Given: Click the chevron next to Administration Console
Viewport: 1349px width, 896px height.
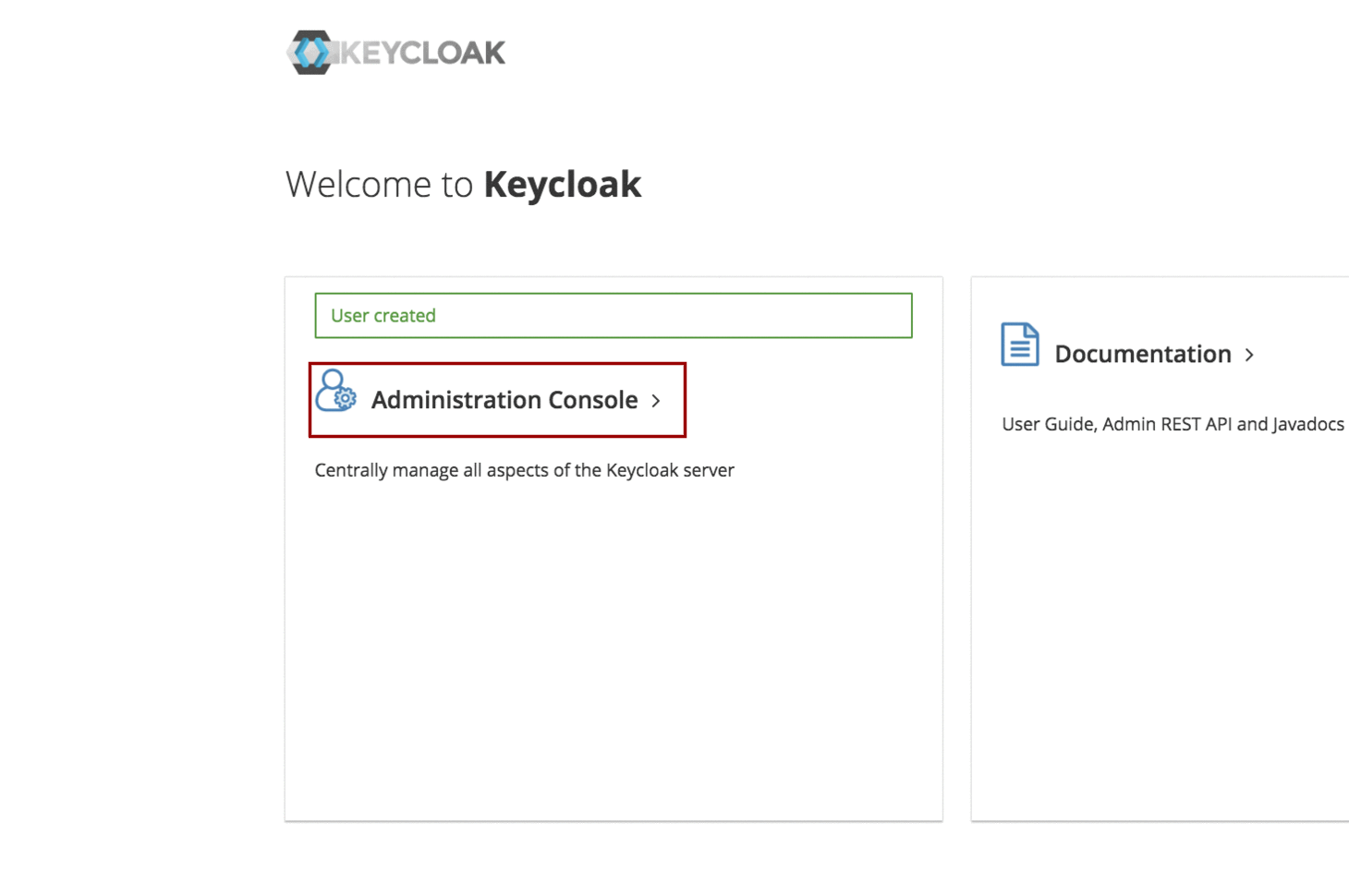Looking at the screenshot, I should (x=656, y=401).
